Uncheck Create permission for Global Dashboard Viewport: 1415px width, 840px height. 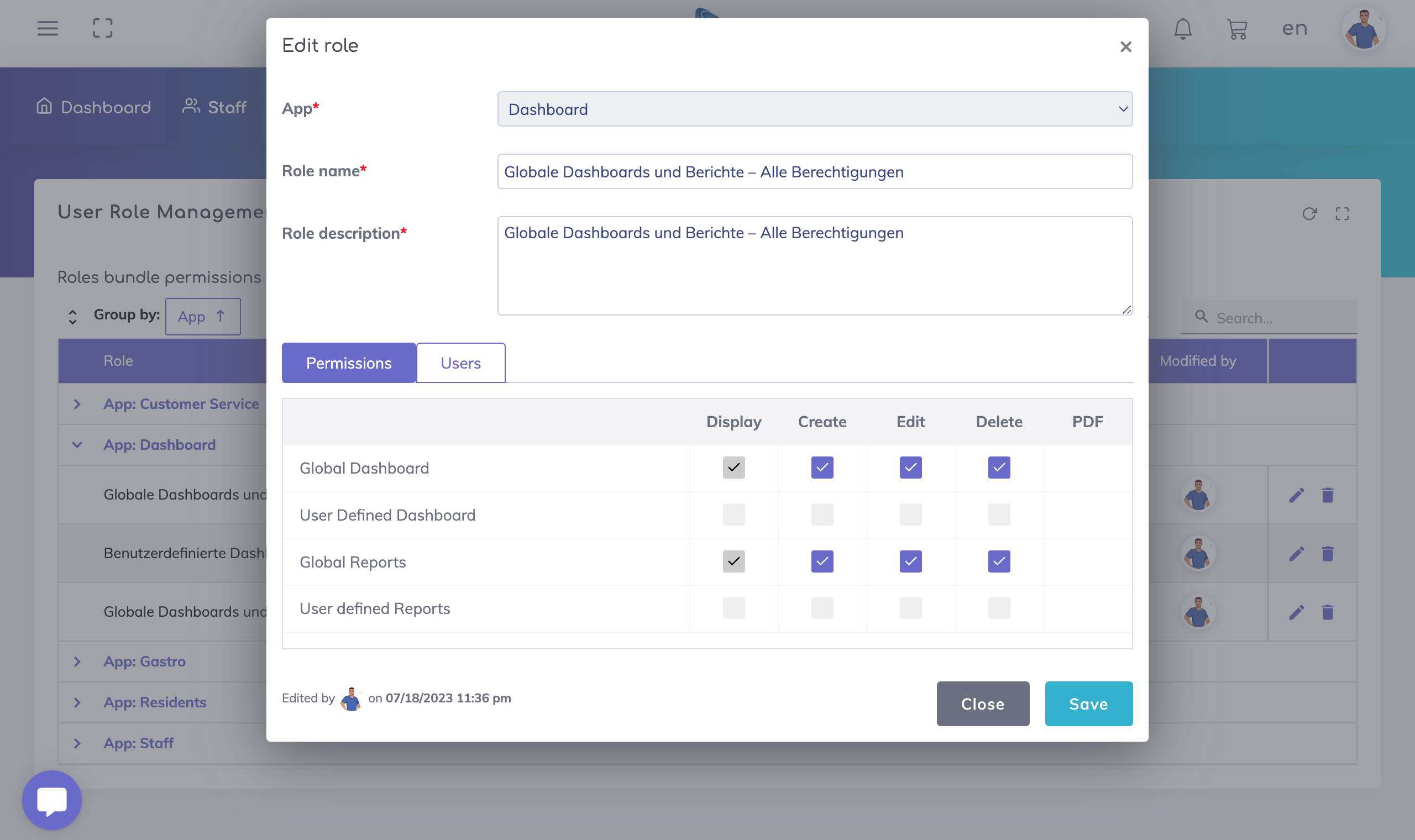(822, 468)
